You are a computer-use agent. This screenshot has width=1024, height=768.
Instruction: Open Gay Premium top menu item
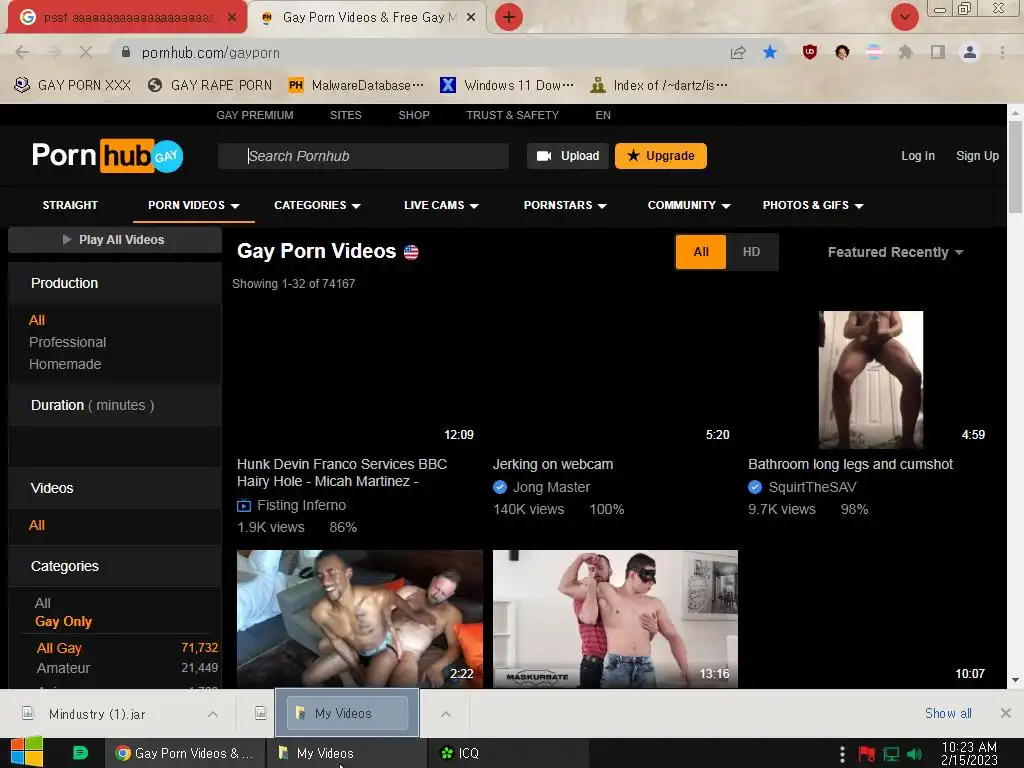pos(255,115)
